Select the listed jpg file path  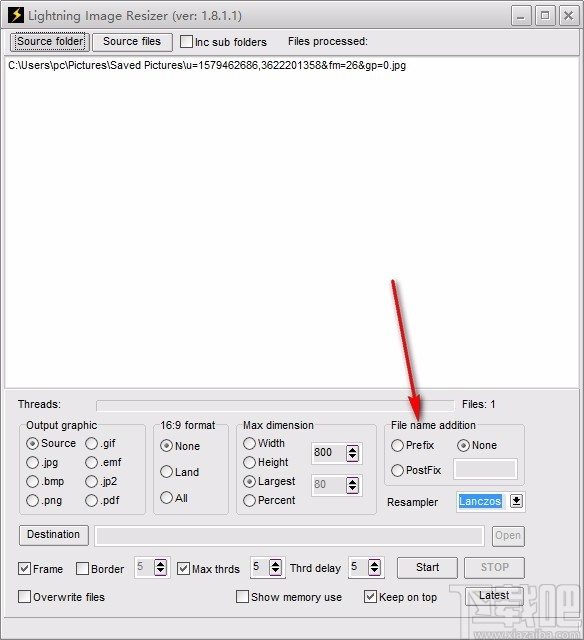pos(207,65)
